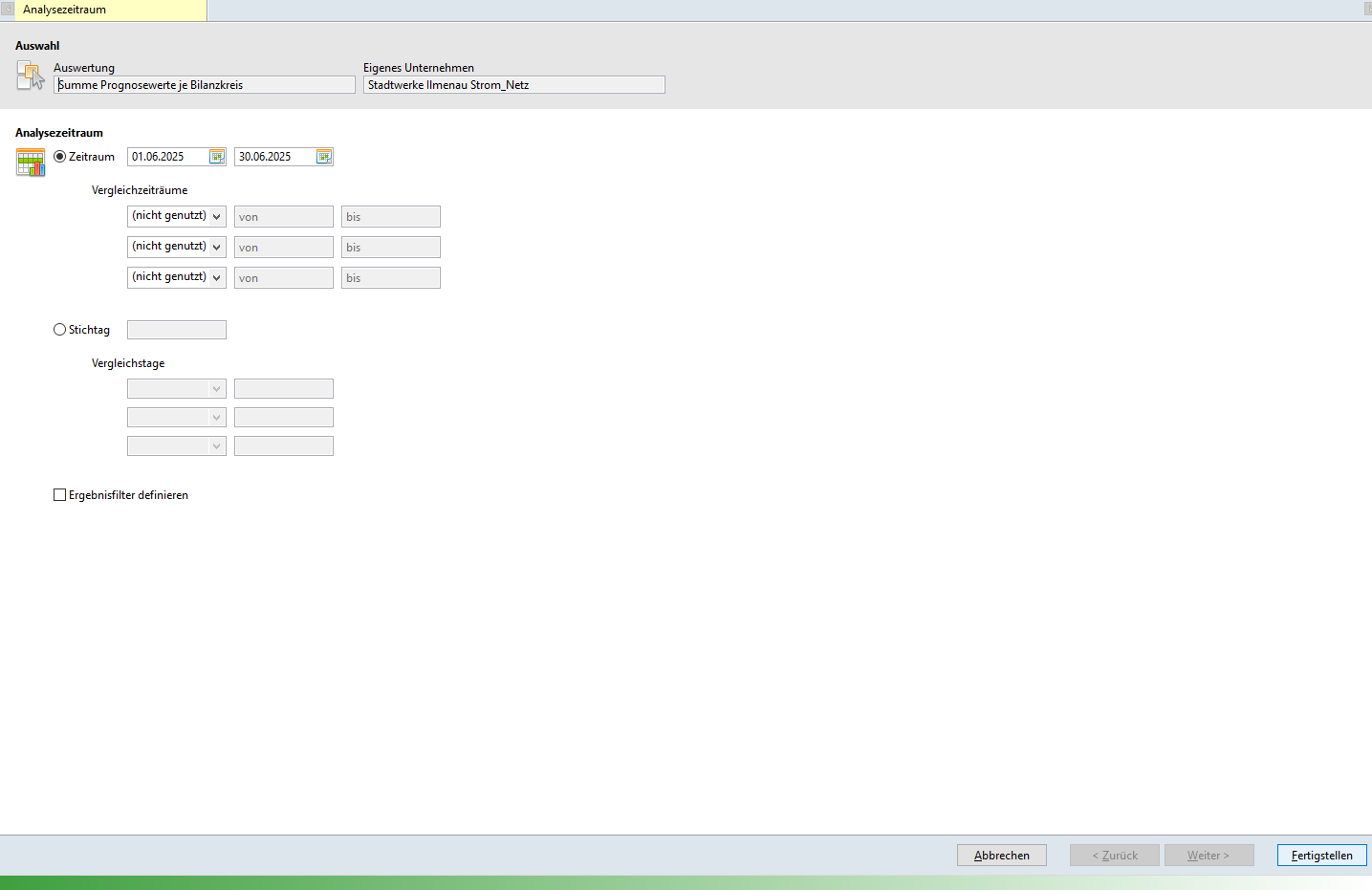Screen dimensions: 1372x890
Task: Click the Weiter button
Action: [1209, 856]
